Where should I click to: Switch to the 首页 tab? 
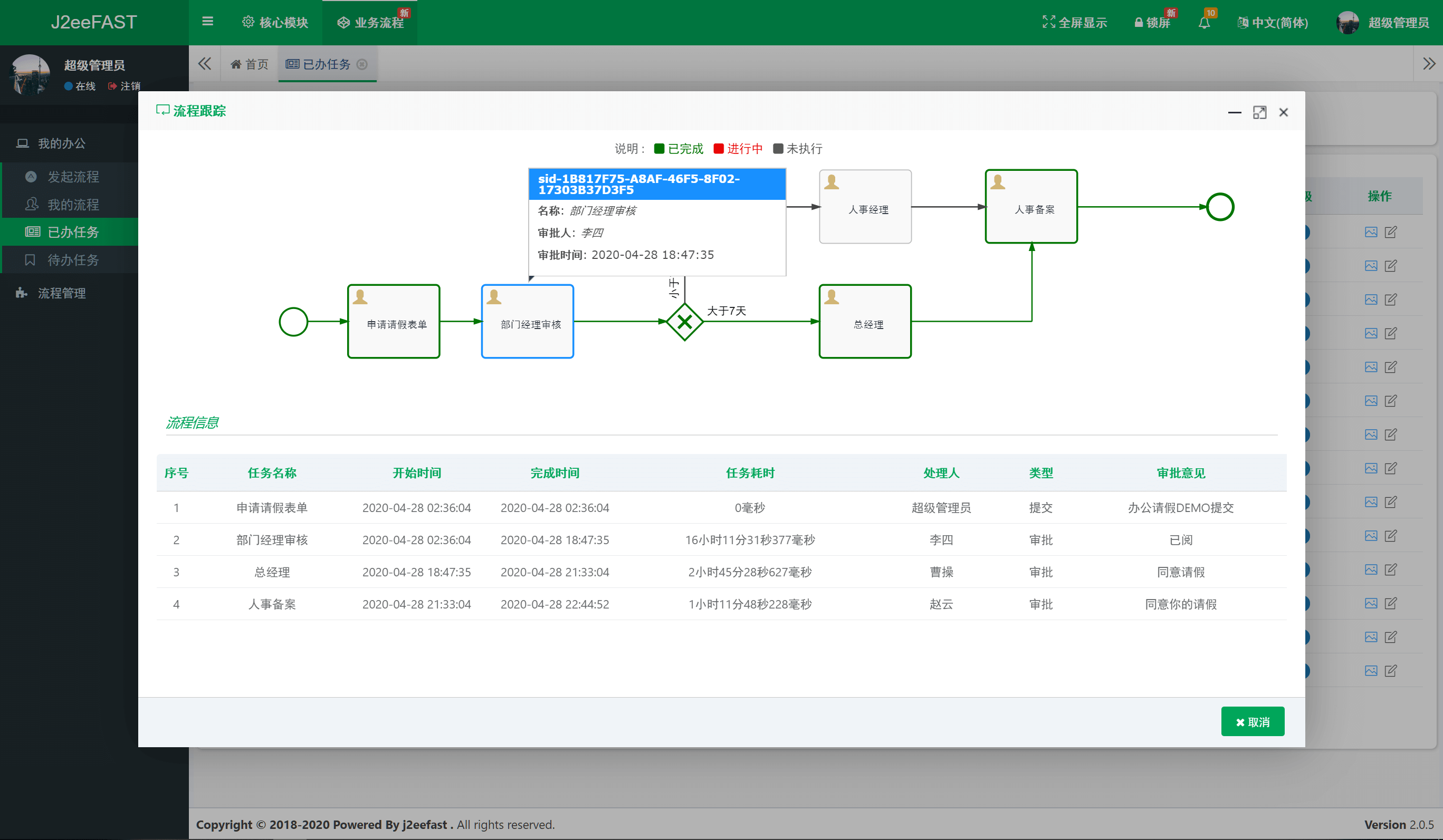tap(250, 64)
